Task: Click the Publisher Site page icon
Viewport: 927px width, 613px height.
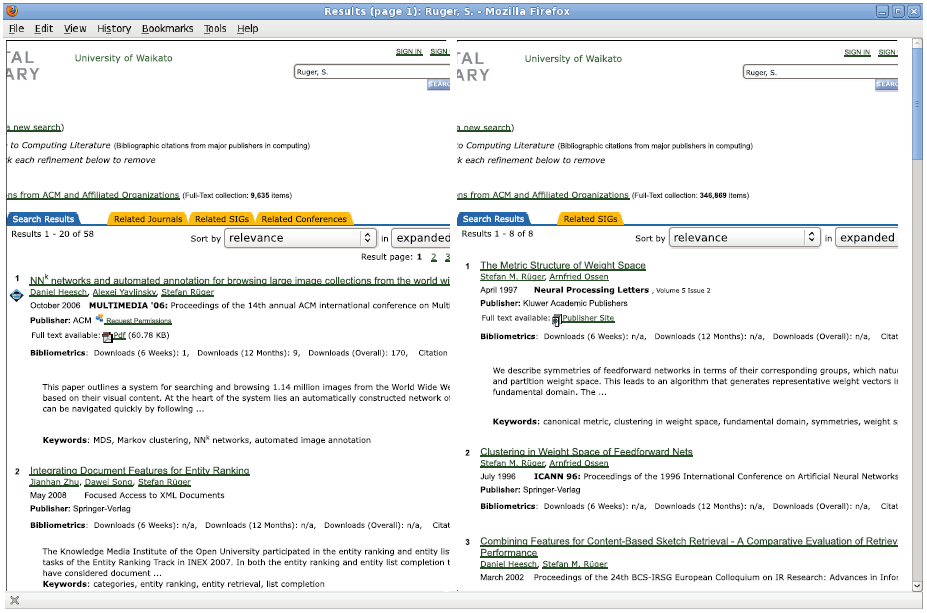Action: 556,320
